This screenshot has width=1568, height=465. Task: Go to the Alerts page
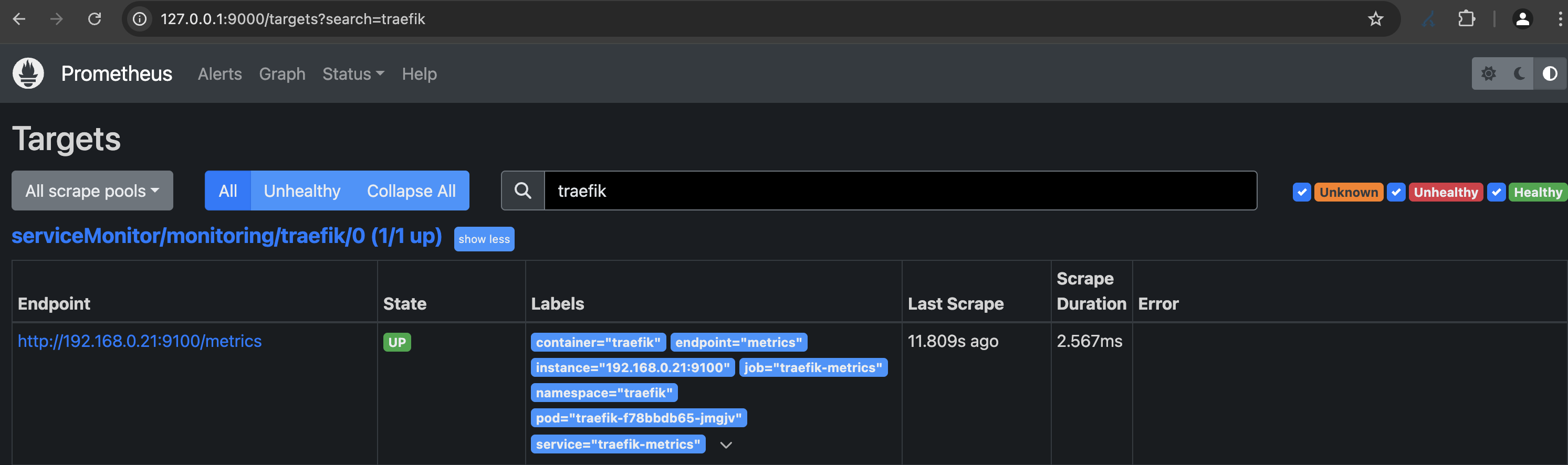tap(219, 73)
